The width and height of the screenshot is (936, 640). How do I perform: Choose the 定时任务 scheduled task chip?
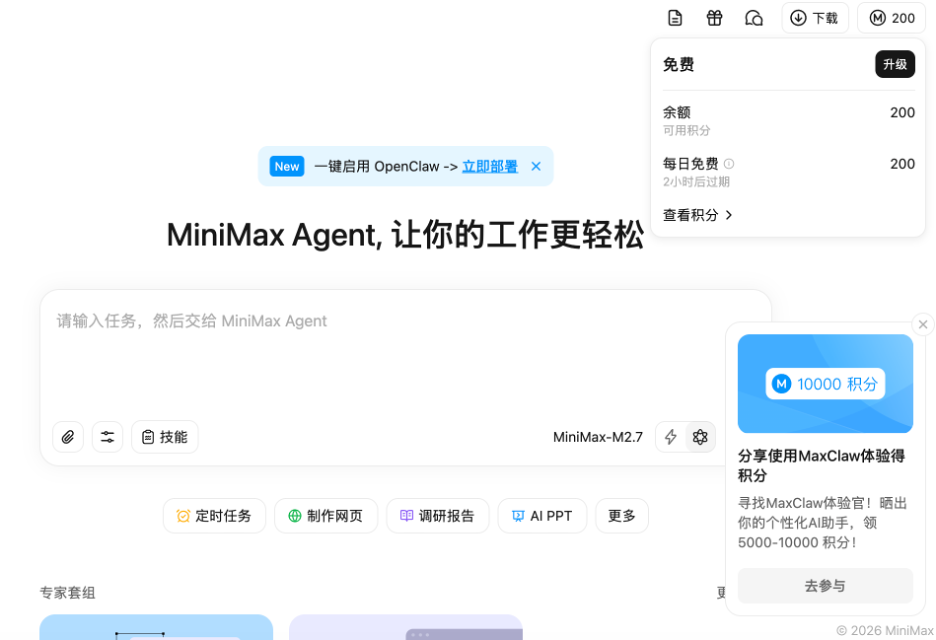tap(214, 516)
